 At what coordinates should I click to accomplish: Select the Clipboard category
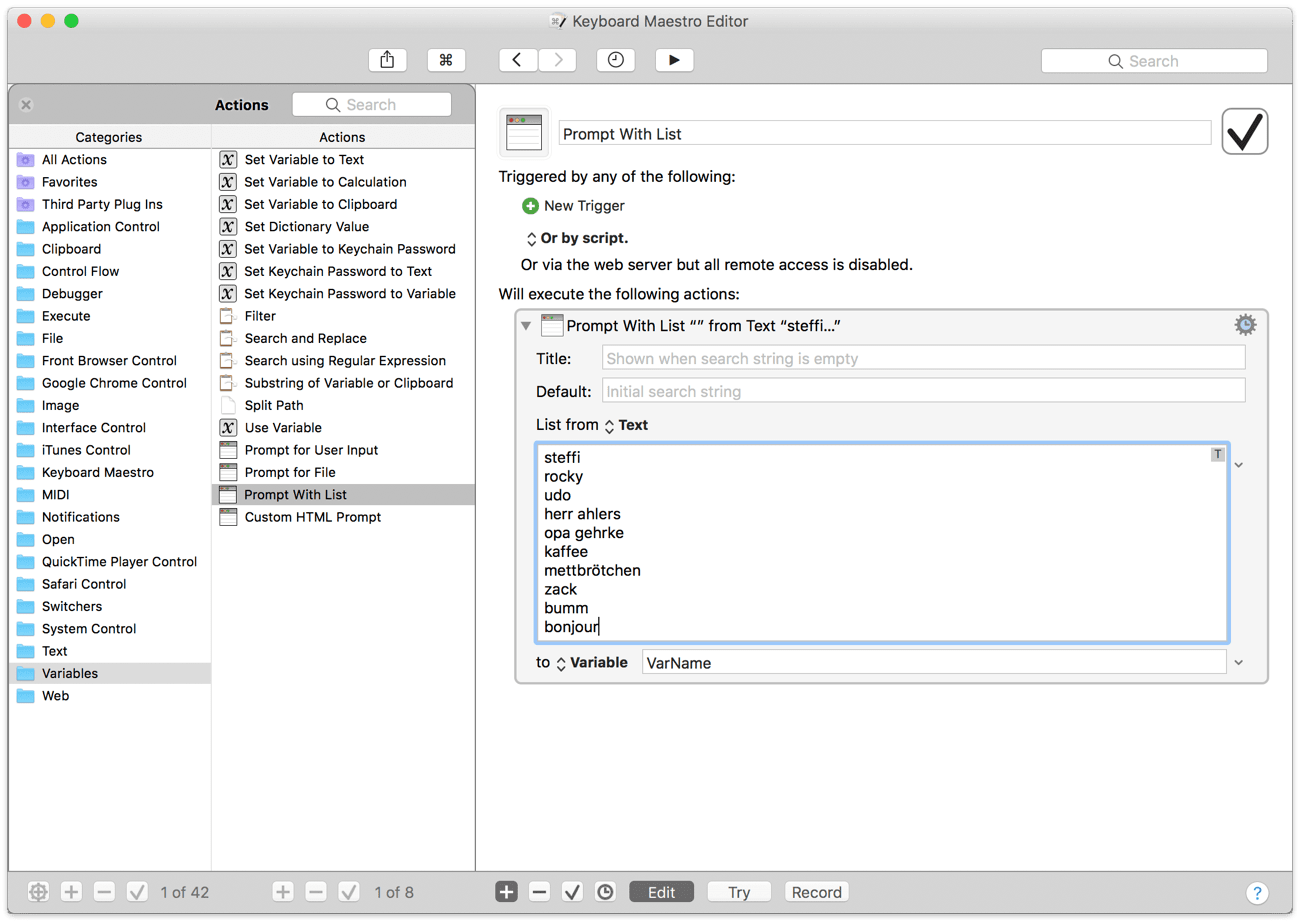point(110,249)
